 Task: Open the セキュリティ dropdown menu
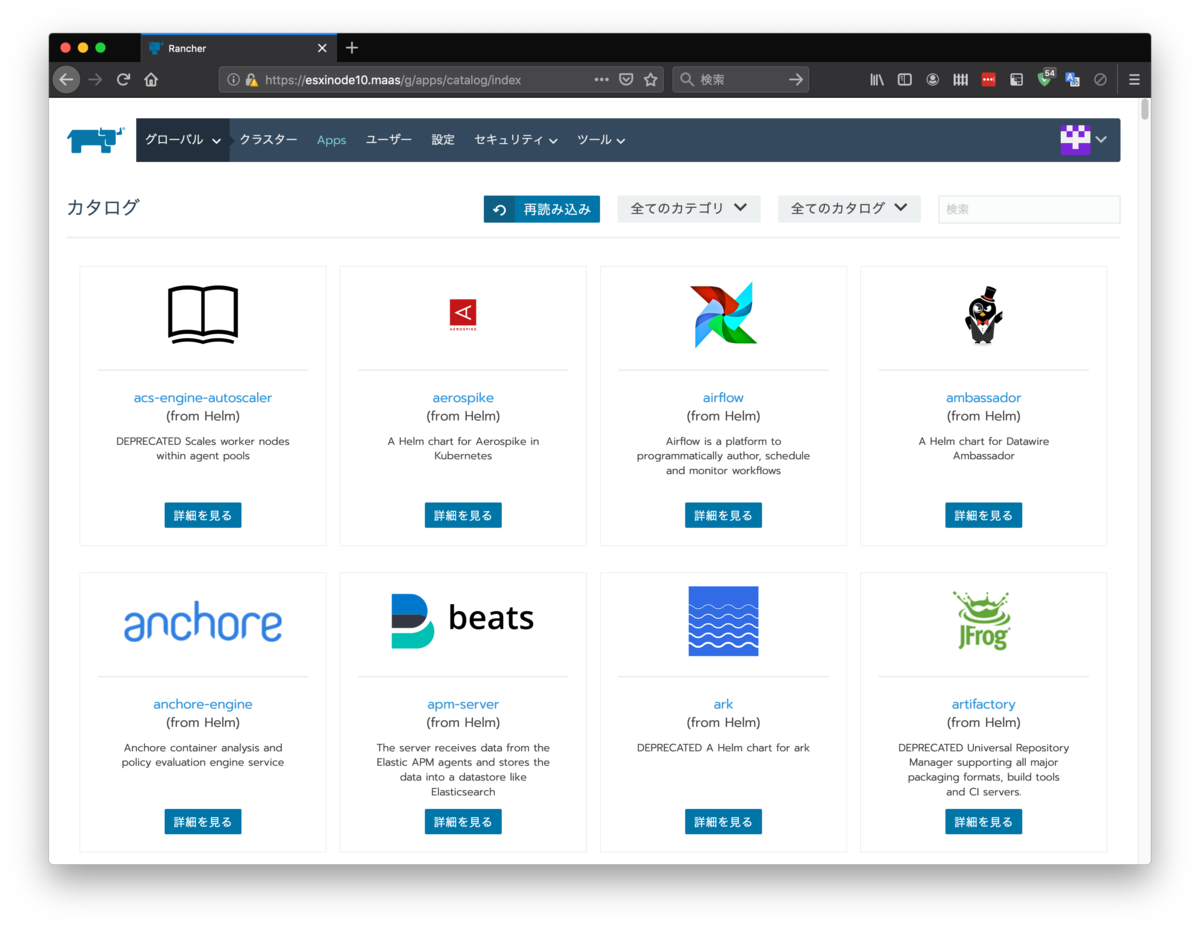tap(516, 140)
